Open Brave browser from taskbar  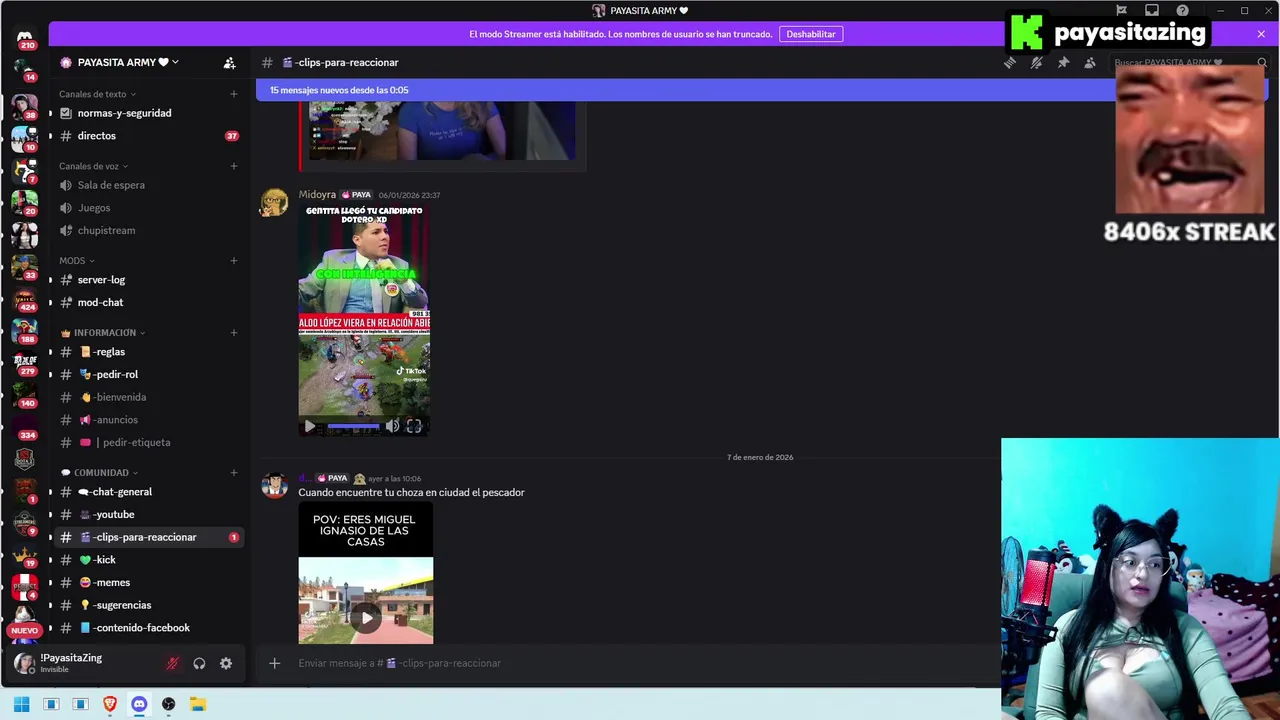tap(110, 704)
